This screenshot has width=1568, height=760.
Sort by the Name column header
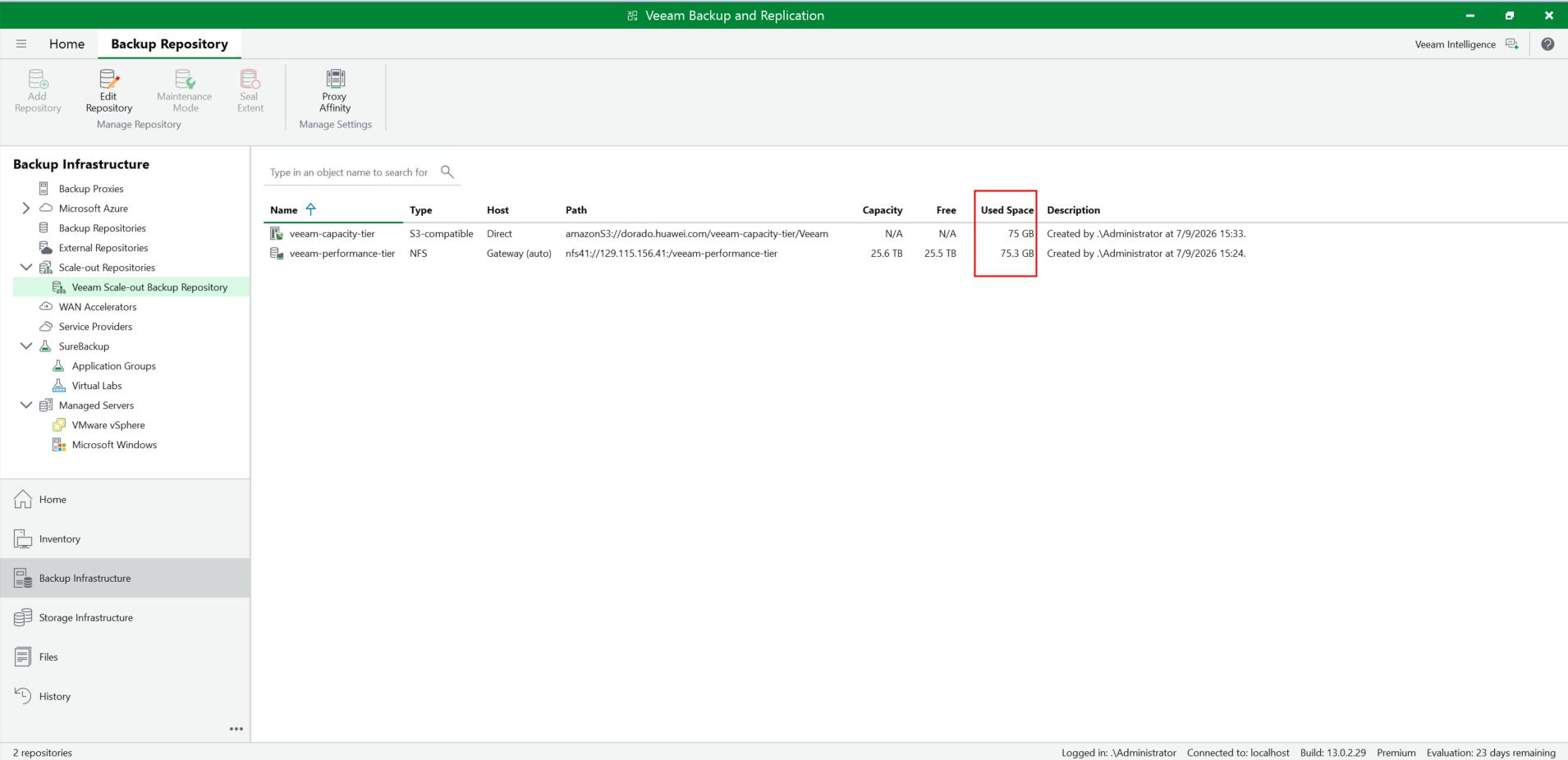[x=284, y=210]
